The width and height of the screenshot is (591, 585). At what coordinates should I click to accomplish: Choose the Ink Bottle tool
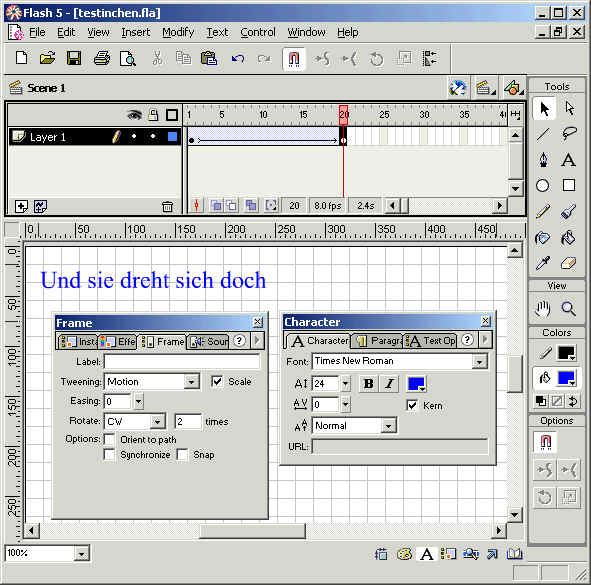[543, 237]
